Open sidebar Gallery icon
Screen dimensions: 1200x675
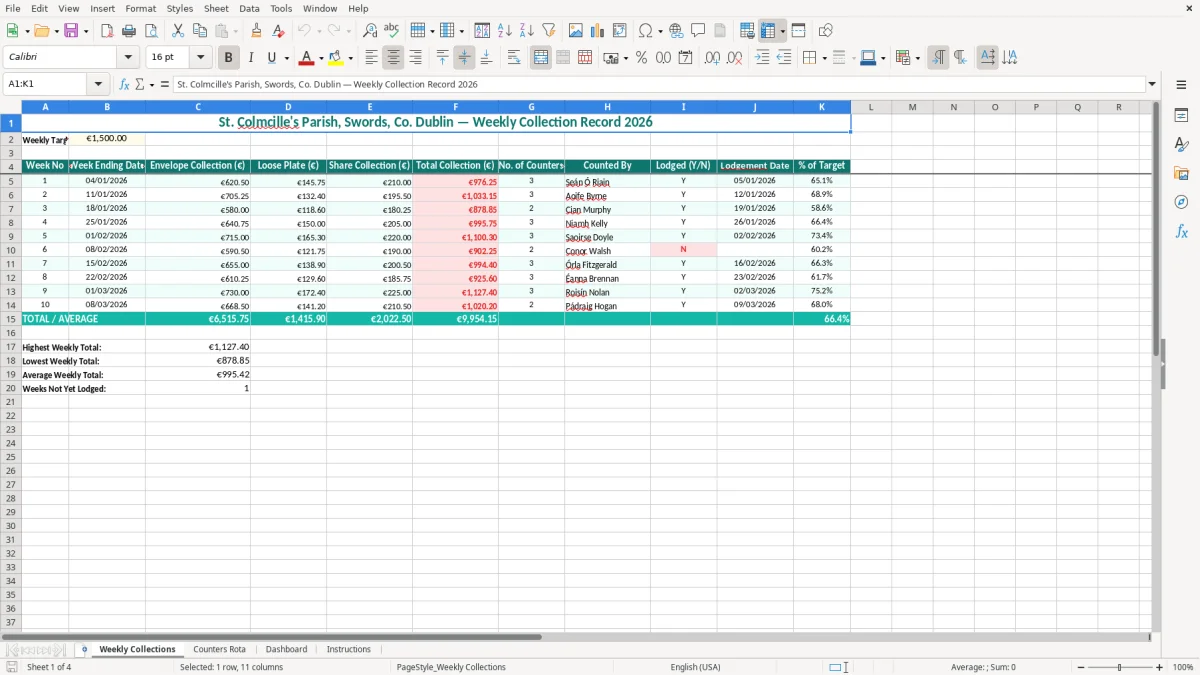(x=1181, y=174)
